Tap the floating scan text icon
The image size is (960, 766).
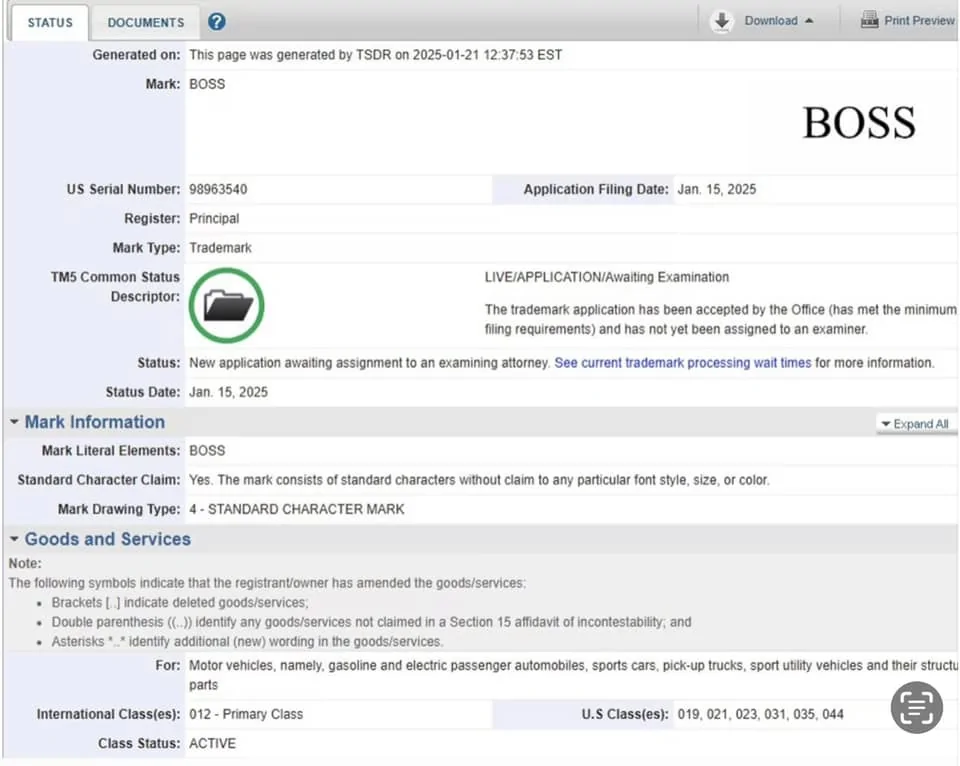click(x=917, y=707)
